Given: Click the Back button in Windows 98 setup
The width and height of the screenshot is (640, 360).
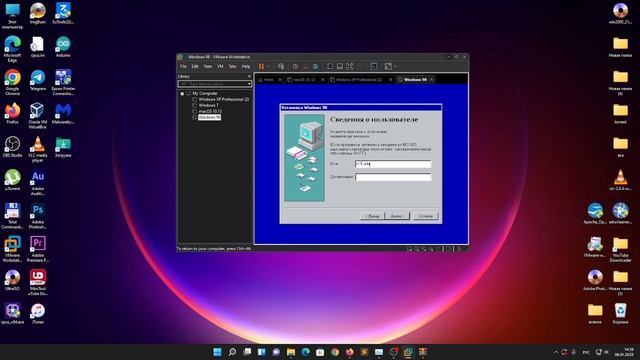Looking at the screenshot, I should point(372,216).
